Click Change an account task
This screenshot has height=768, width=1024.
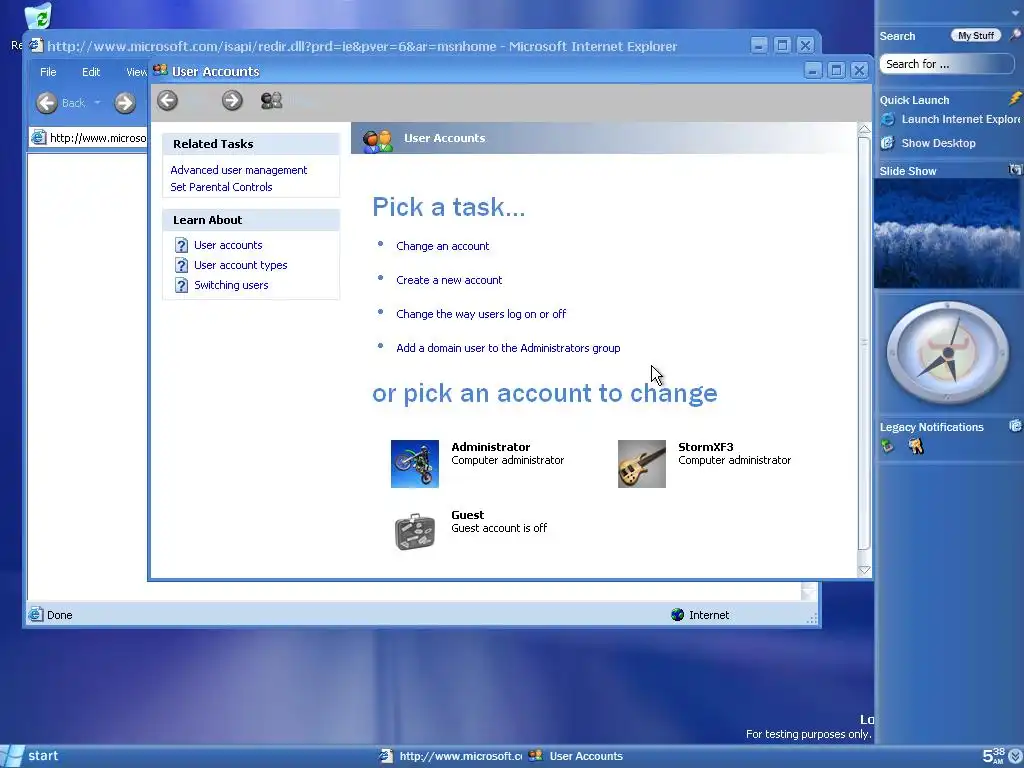(x=442, y=246)
